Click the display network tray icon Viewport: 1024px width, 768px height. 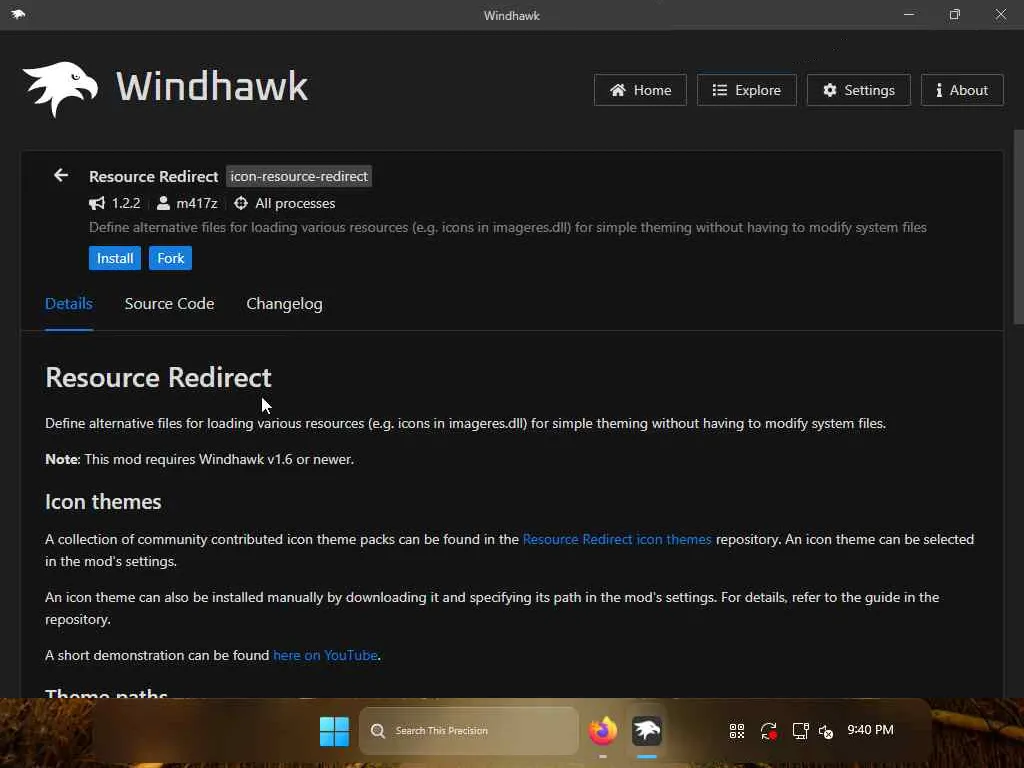coord(801,731)
